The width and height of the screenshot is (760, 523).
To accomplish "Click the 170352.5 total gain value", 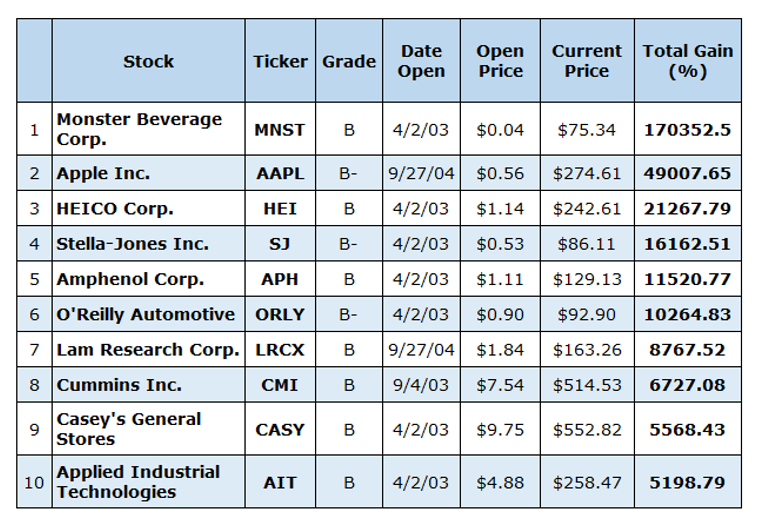I will (687, 129).
